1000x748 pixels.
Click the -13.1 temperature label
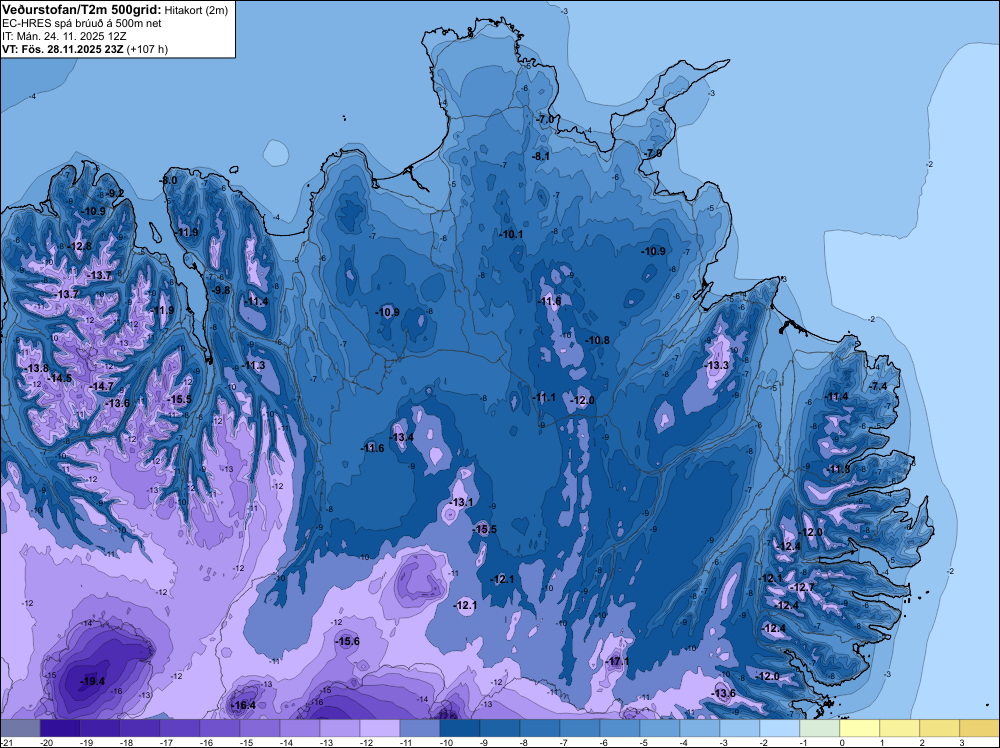pos(461,502)
